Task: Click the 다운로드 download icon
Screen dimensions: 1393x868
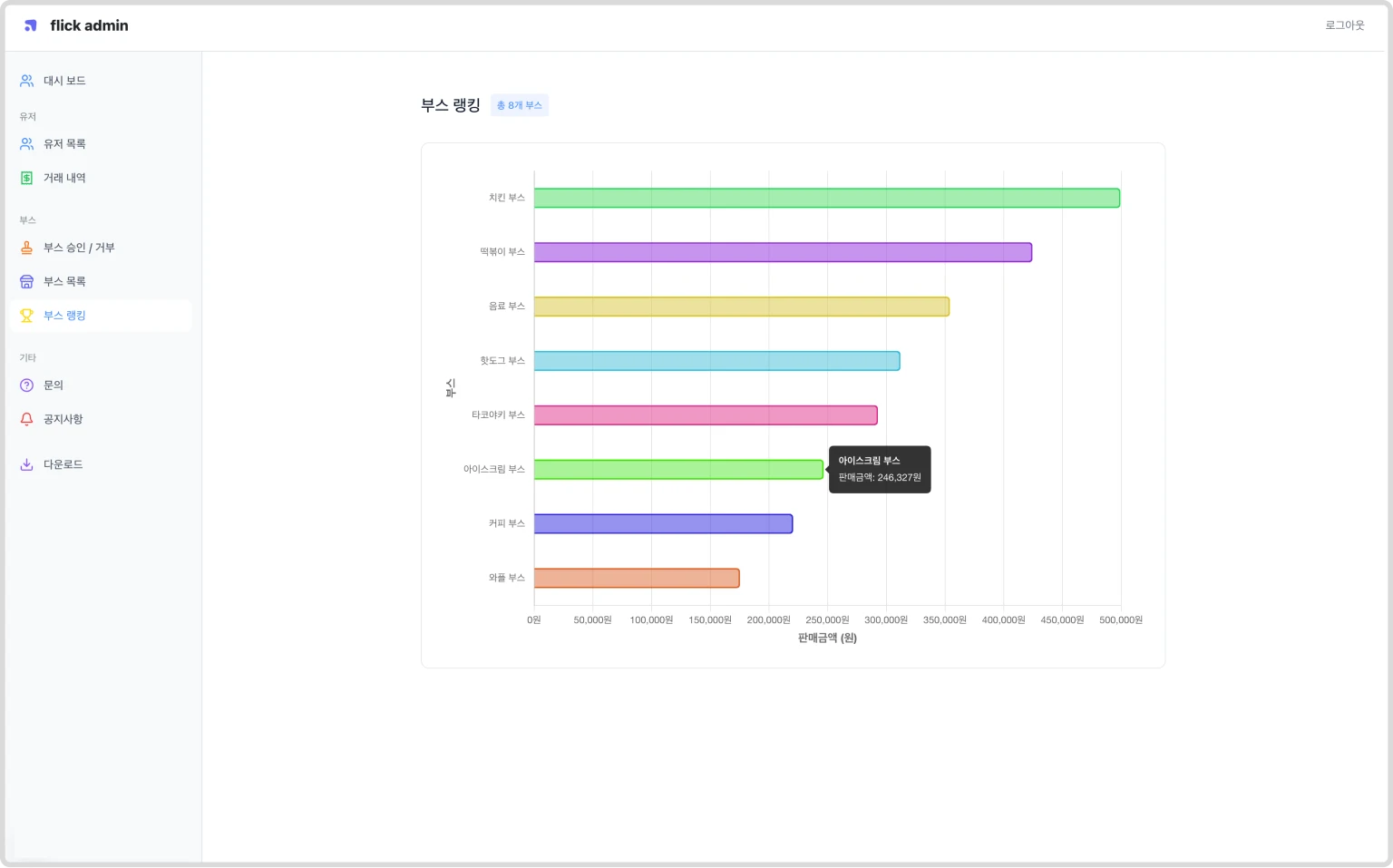Action: 27,464
